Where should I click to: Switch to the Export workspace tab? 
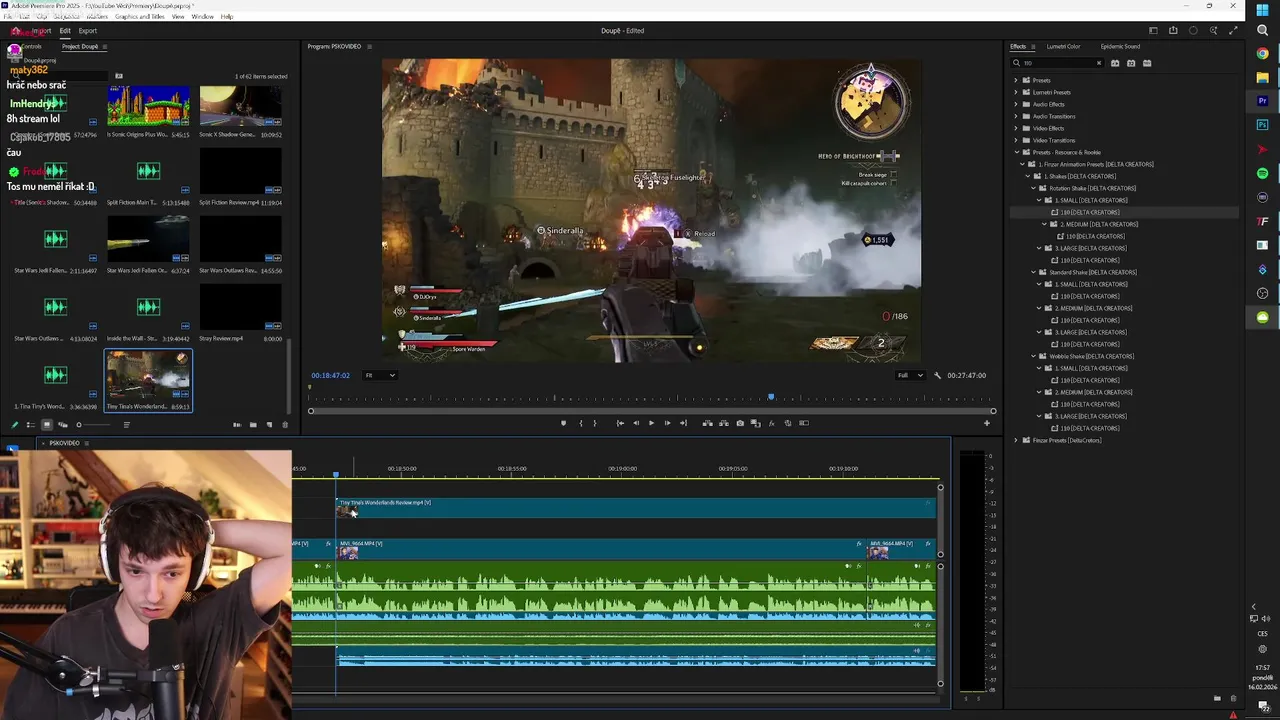[x=88, y=31]
